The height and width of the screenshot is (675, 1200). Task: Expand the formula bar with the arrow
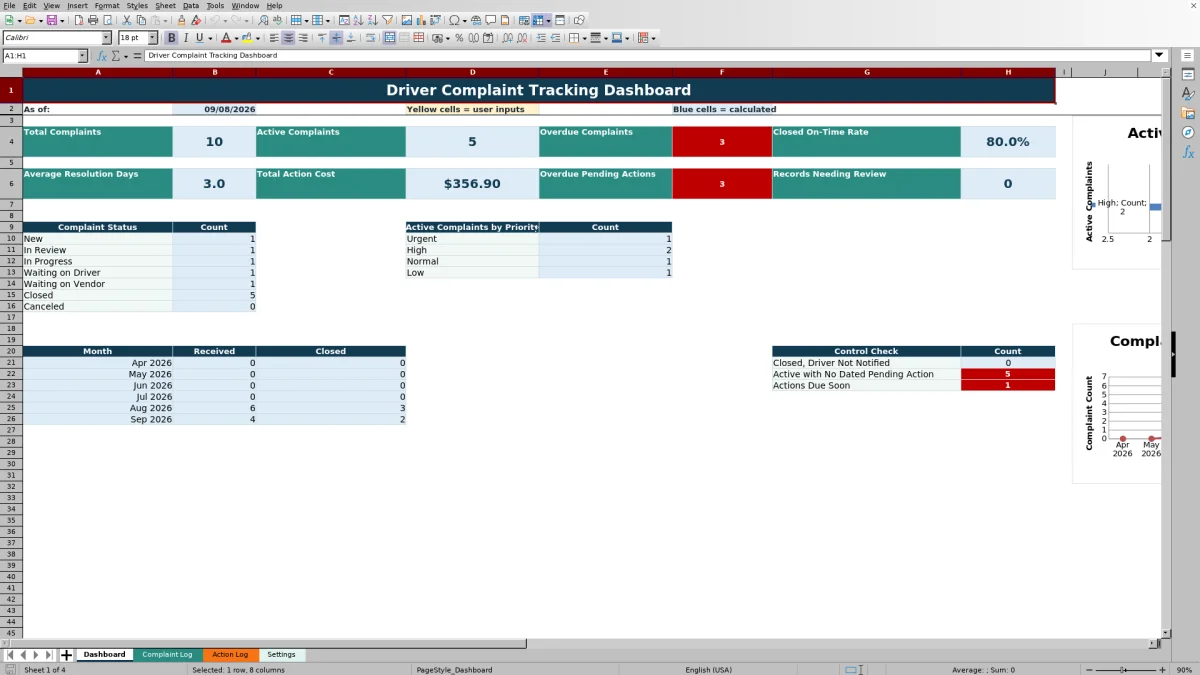coord(1159,56)
